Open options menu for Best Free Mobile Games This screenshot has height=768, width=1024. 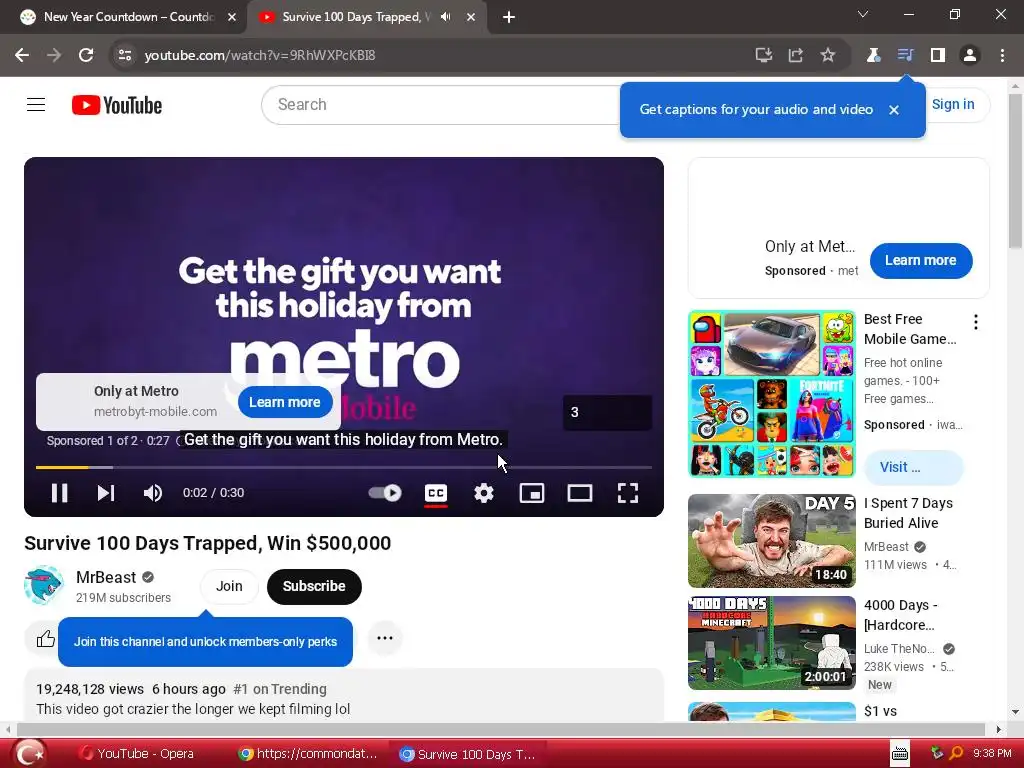click(976, 322)
